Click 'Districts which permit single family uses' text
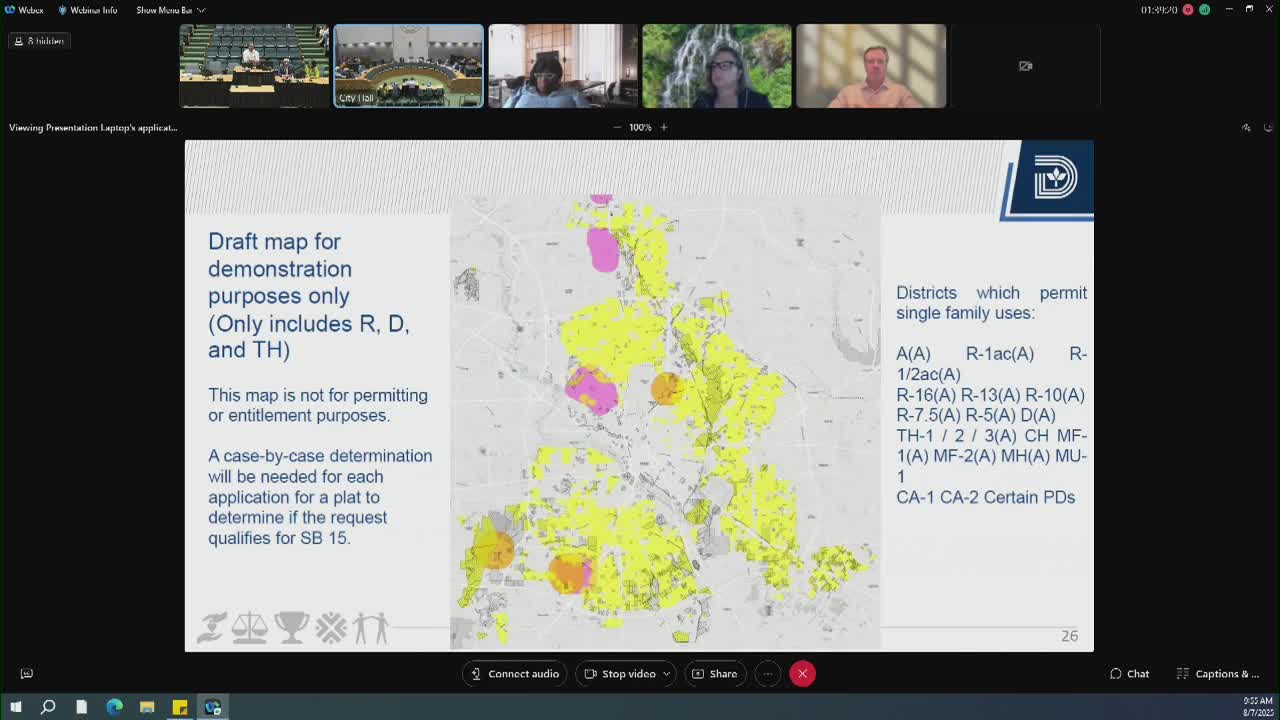Viewport: 1280px width, 720px height. click(x=991, y=303)
